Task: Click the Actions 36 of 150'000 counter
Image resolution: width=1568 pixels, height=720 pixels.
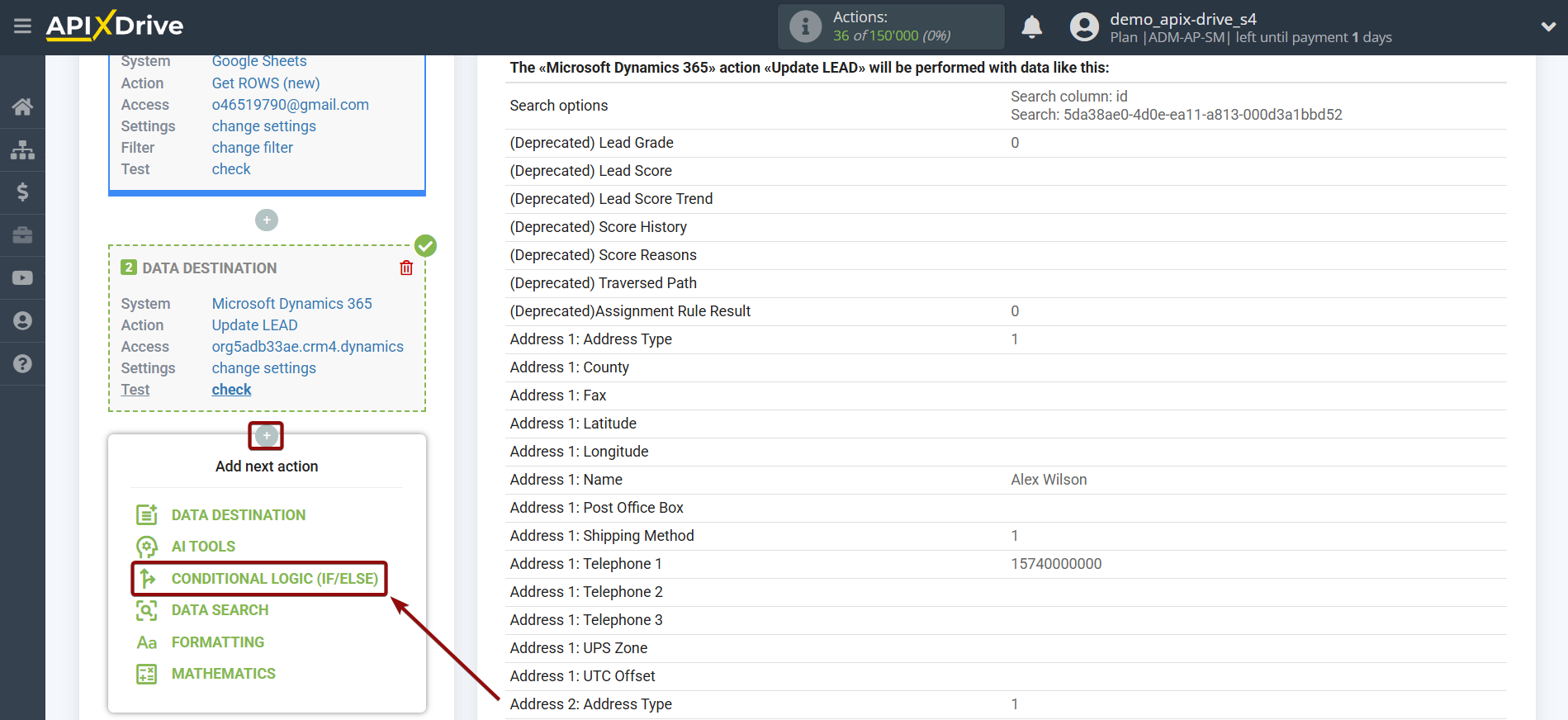Action: tap(892, 27)
